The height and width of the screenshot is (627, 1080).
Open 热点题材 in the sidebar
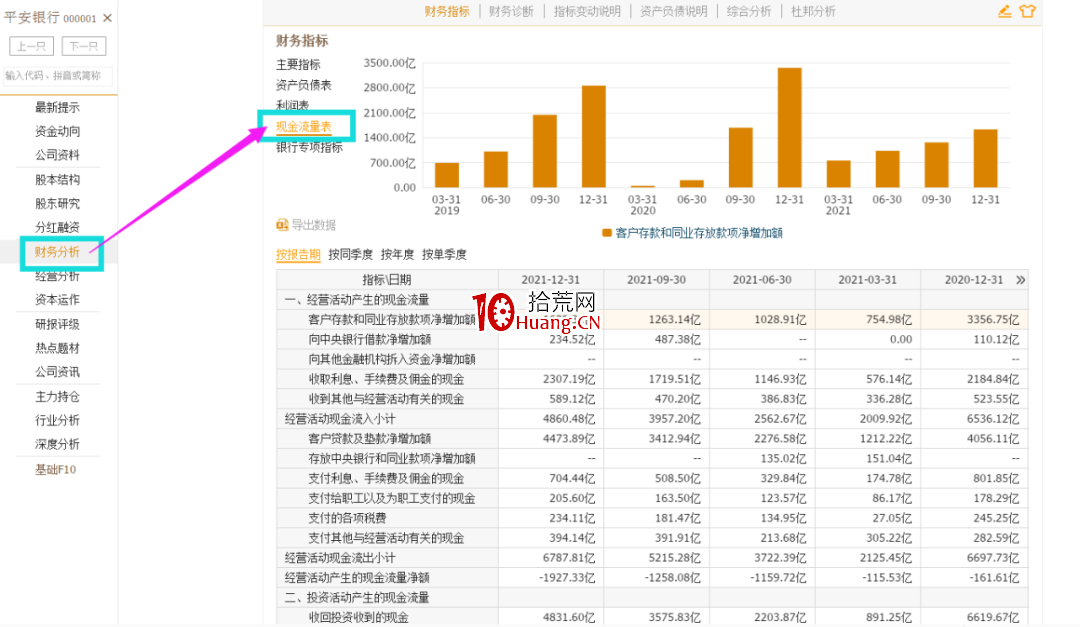[57, 349]
